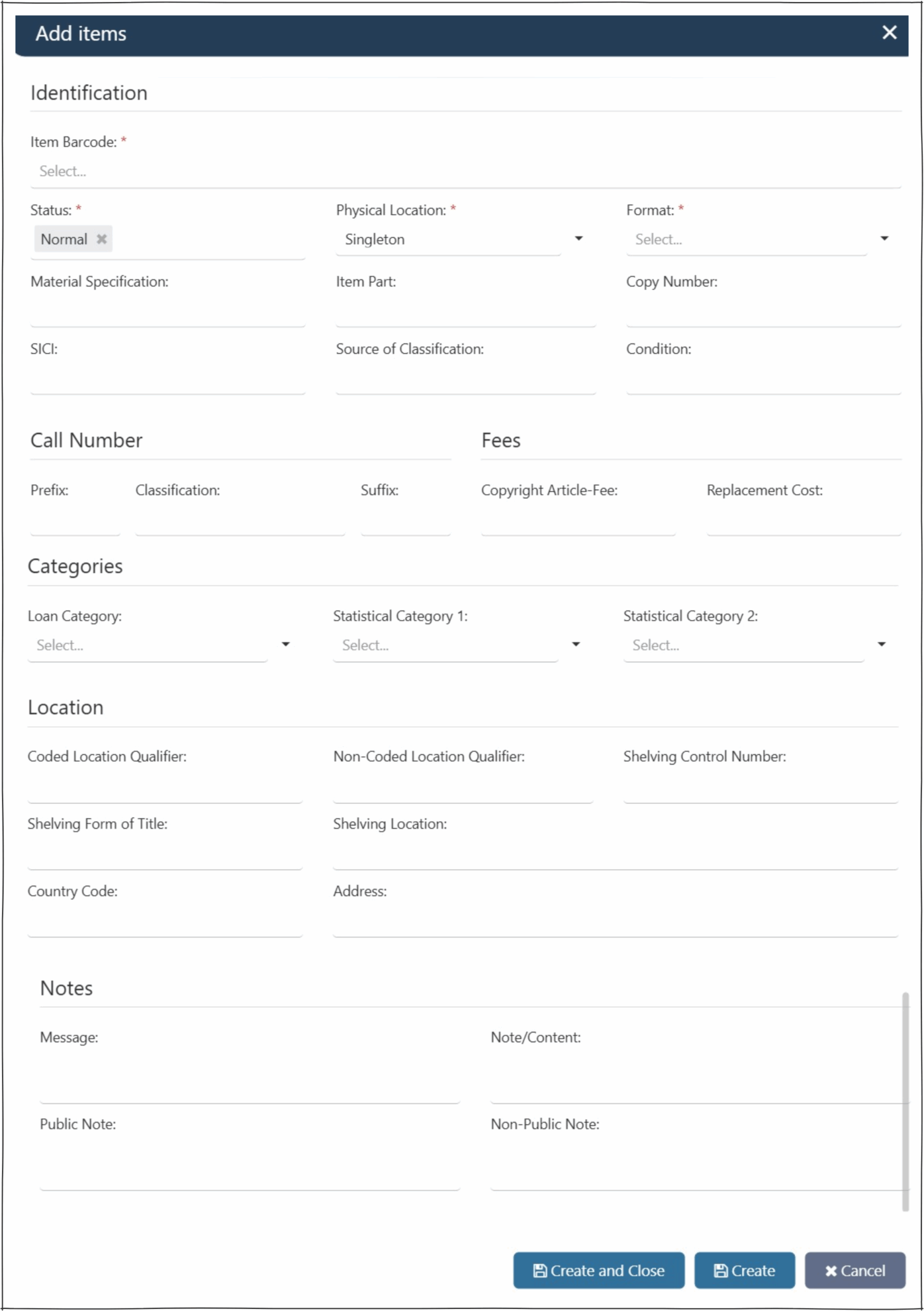Screen dimensions: 924x1311
Task: Focus the Item Barcode field
Action: pos(465,171)
